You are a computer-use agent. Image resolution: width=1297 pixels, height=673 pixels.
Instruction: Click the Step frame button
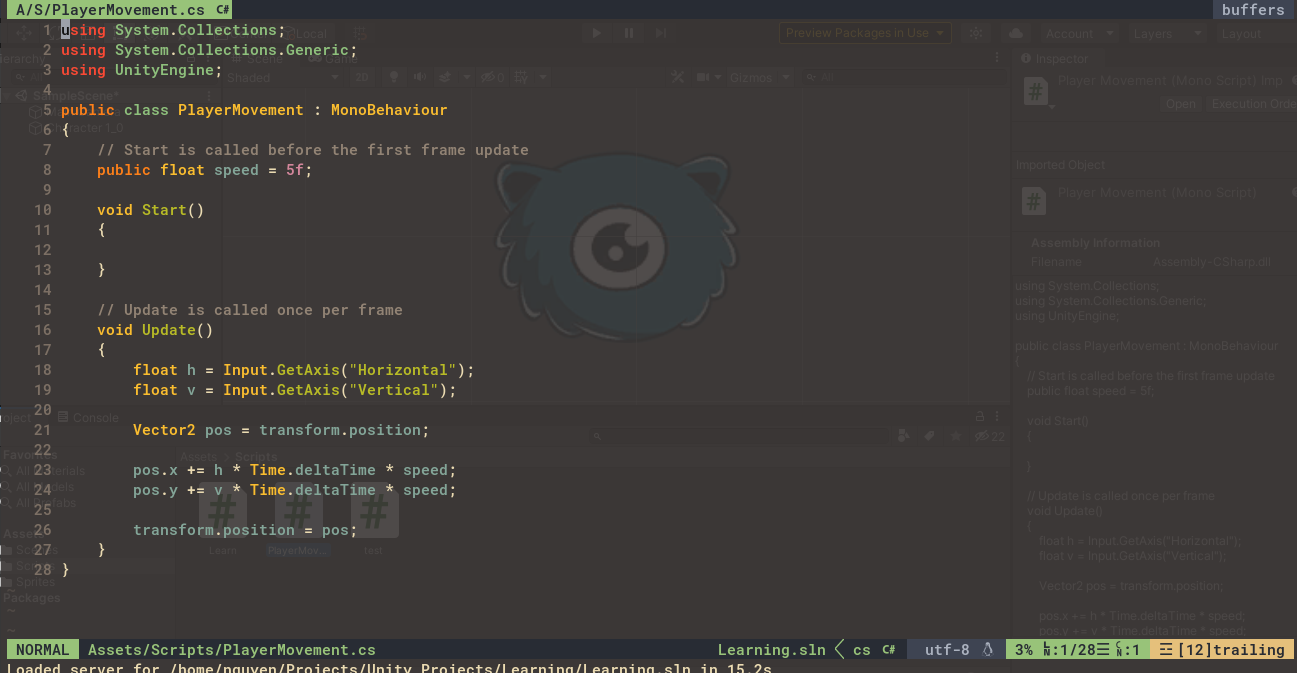click(x=660, y=32)
